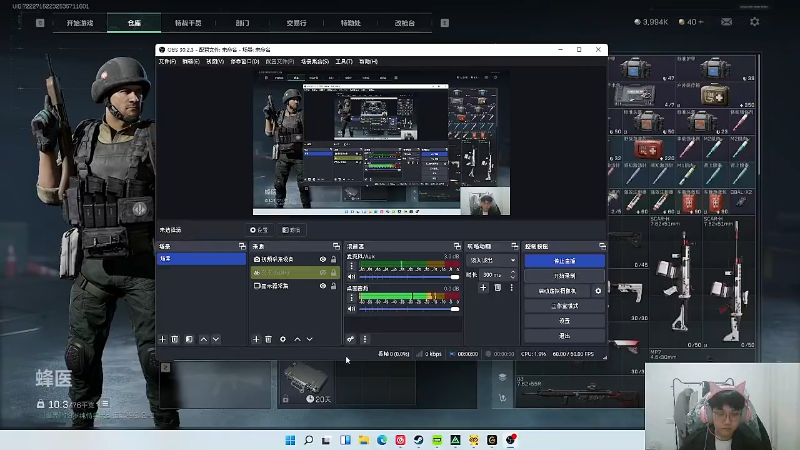Open OBS File (F) menu

[167, 61]
